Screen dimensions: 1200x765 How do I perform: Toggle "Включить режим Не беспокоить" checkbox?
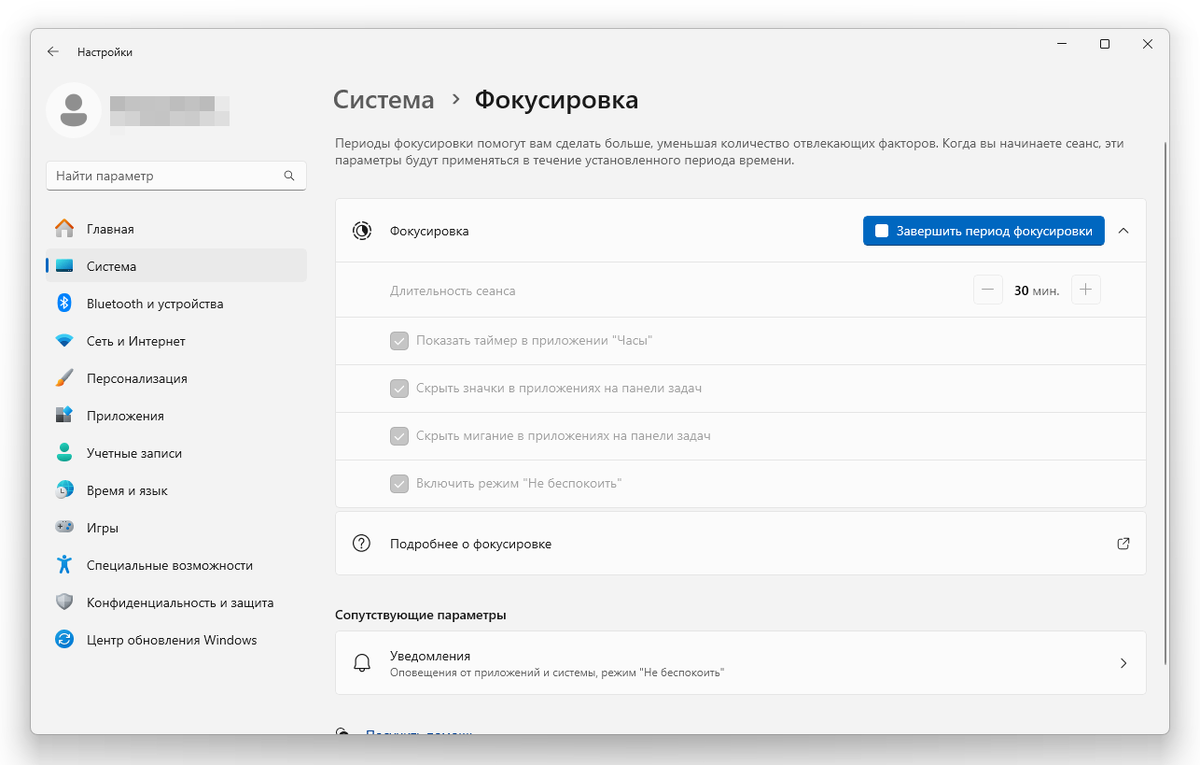(x=399, y=484)
